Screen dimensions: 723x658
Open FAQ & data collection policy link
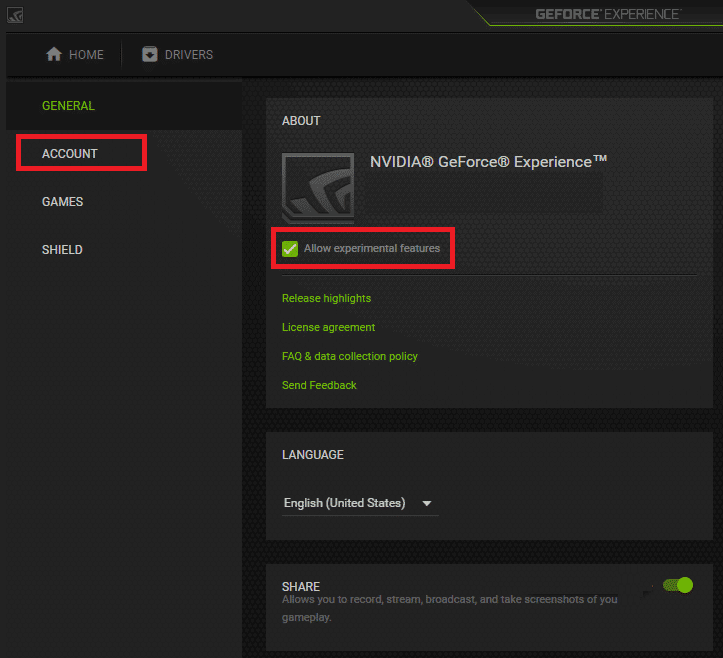click(350, 356)
